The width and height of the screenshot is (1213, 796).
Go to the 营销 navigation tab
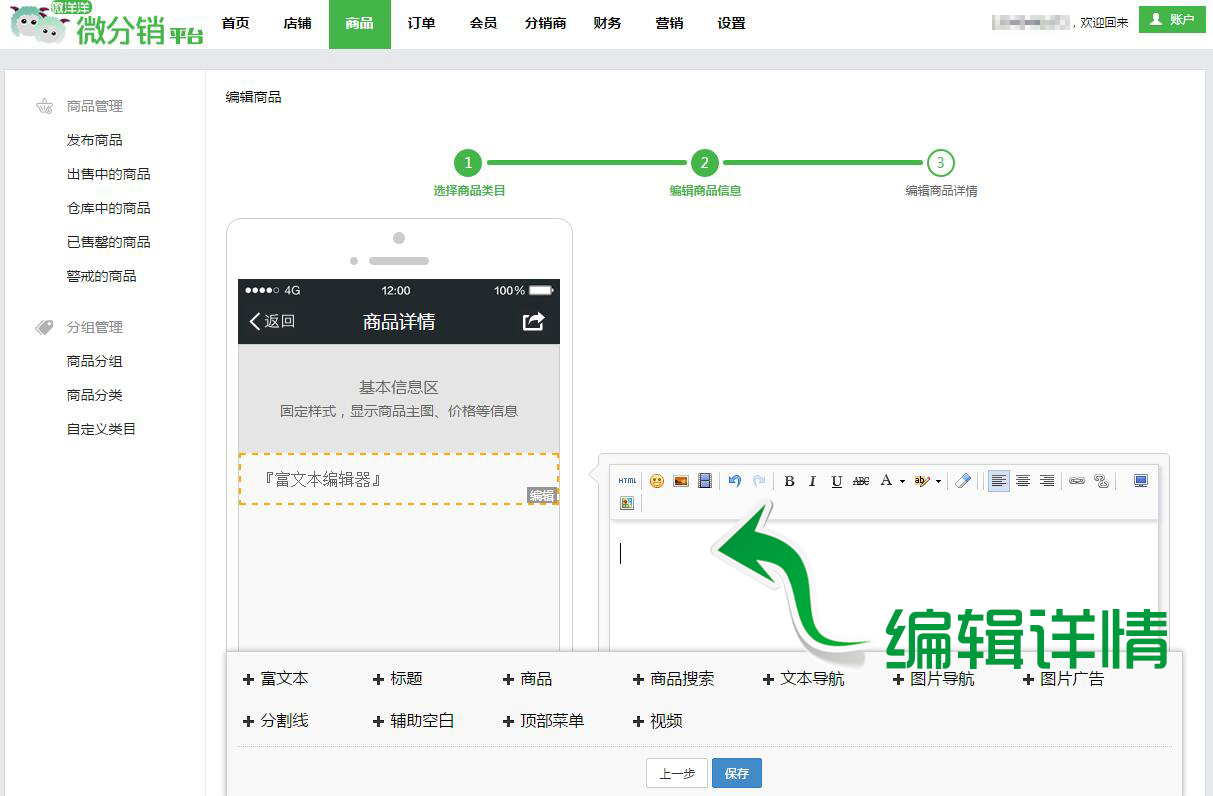click(x=669, y=24)
